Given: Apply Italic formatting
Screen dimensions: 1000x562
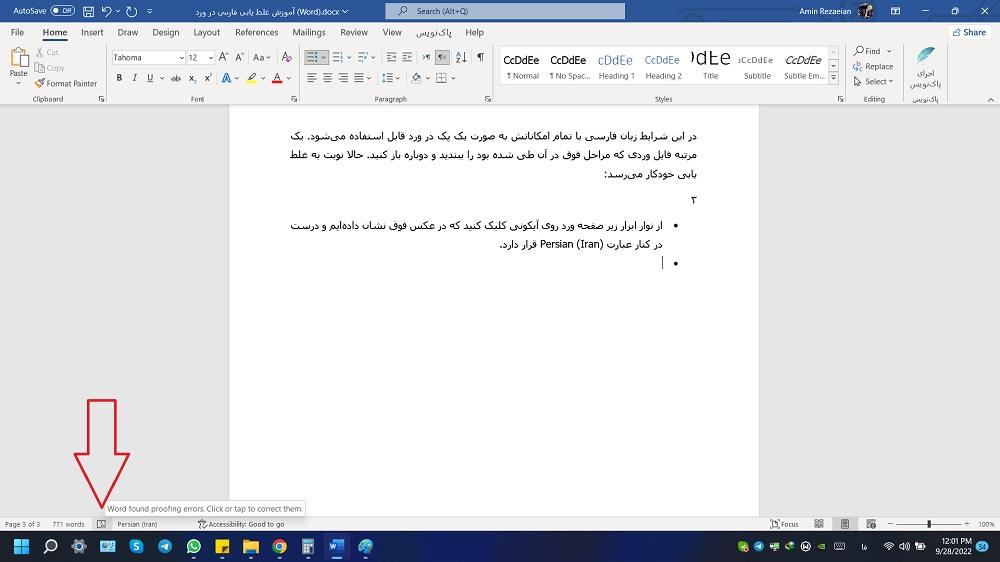Looking at the screenshot, I should click(x=135, y=78).
